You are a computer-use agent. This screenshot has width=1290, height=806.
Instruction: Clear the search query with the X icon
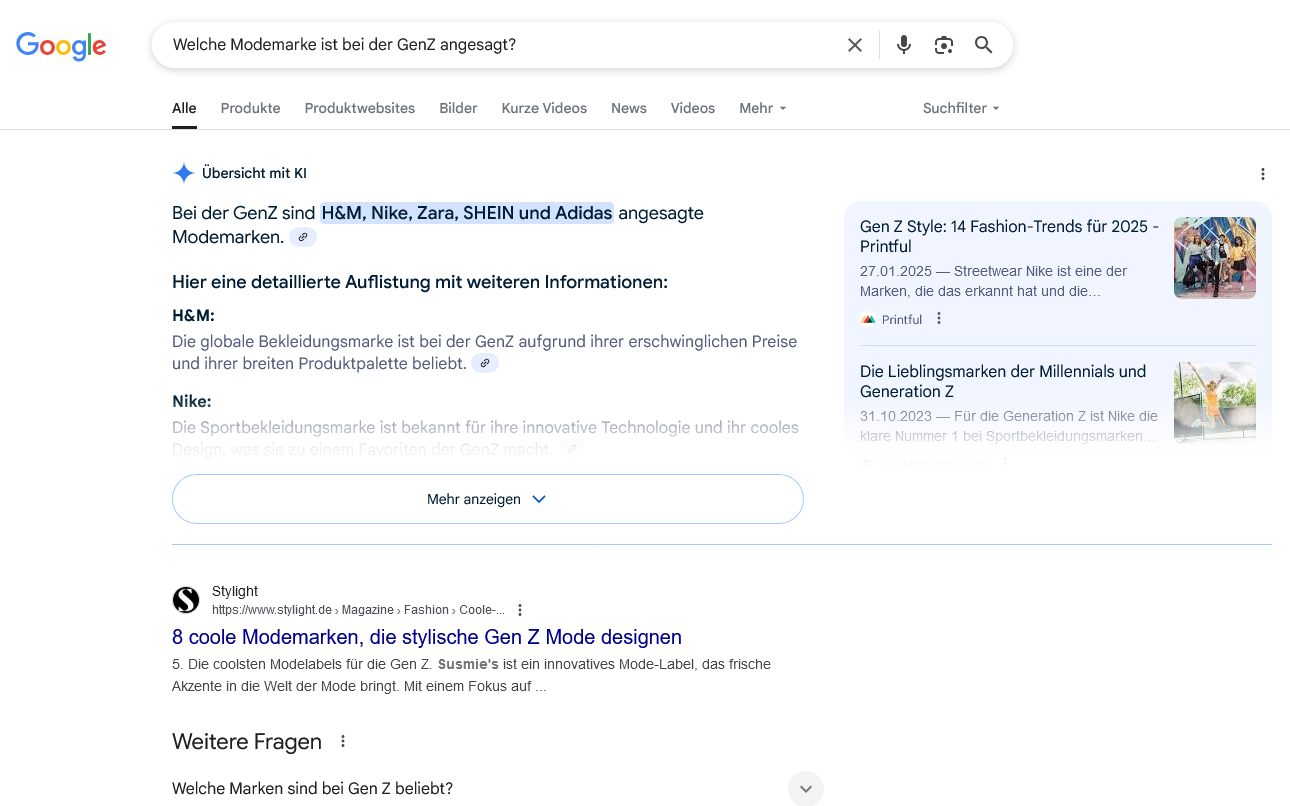(855, 45)
